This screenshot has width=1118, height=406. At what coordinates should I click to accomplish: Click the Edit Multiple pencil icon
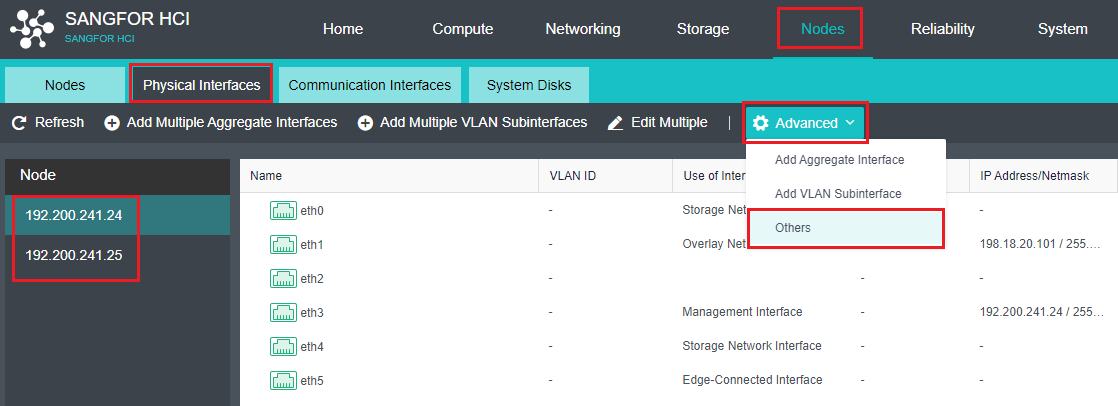click(615, 123)
